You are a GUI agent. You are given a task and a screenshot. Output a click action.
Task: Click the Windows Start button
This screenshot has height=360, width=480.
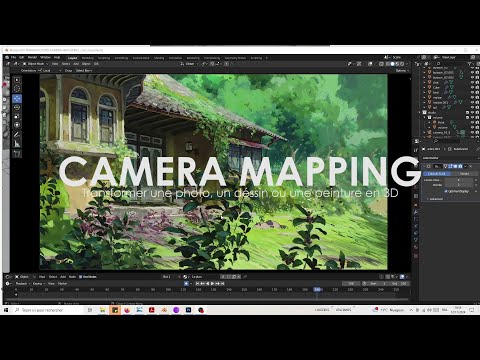pos(6,310)
